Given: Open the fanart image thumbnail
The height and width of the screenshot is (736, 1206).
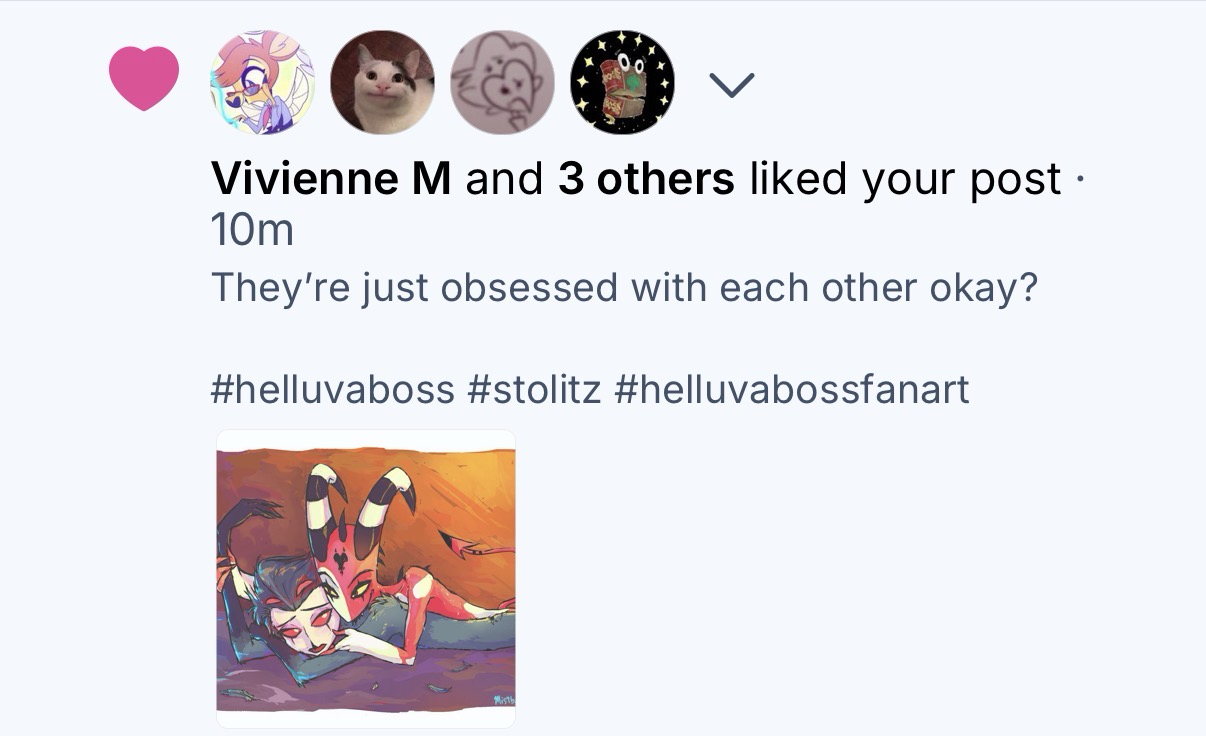Looking at the screenshot, I should click(366, 579).
